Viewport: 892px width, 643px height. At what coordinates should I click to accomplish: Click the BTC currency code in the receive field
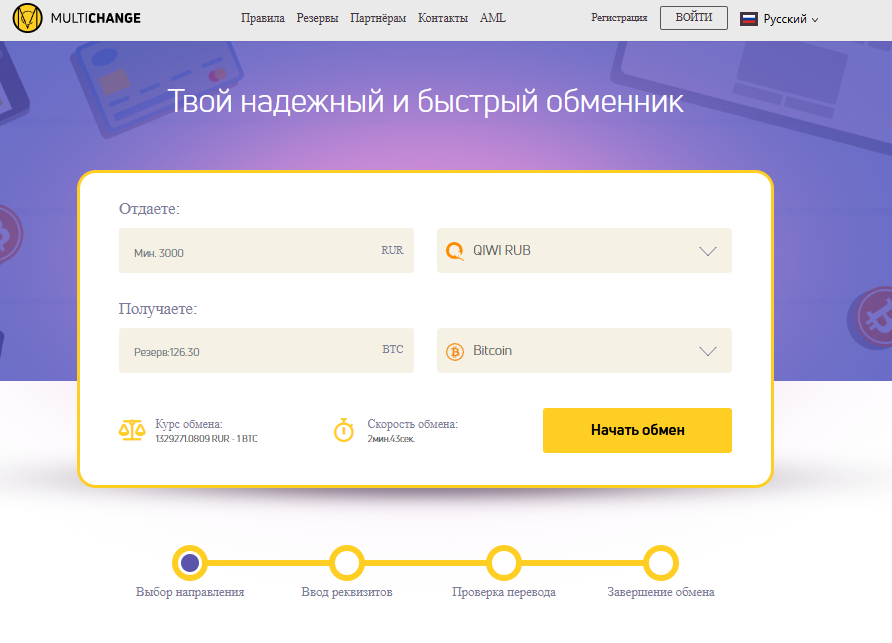tap(393, 349)
